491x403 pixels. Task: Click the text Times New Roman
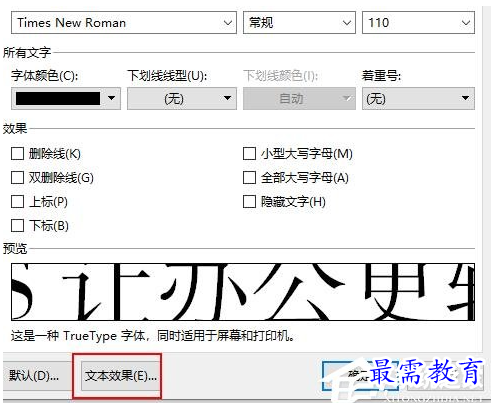point(72,23)
